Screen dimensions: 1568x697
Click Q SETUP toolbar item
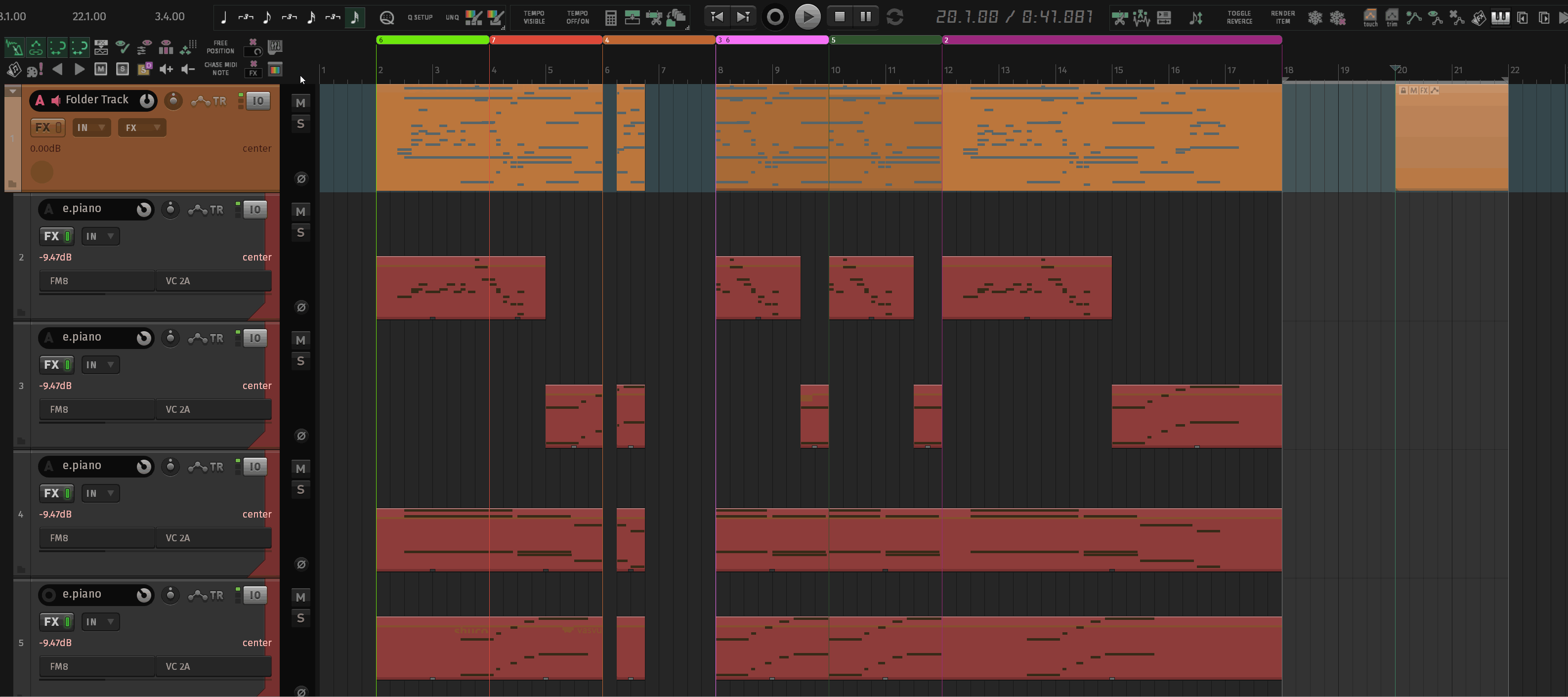coord(420,18)
